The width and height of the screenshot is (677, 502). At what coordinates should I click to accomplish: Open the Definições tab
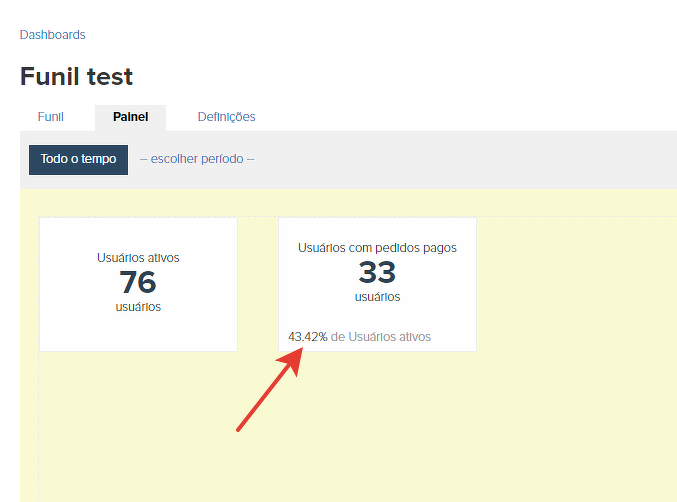pyautogui.click(x=226, y=117)
